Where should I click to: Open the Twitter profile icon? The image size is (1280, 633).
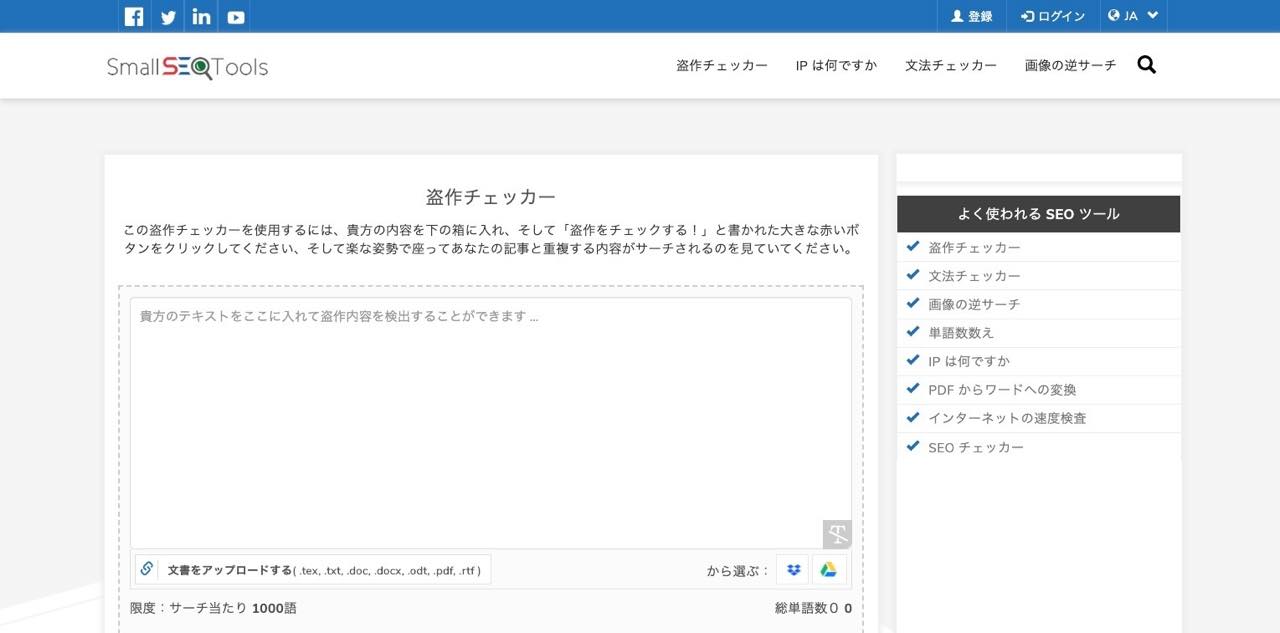coord(168,16)
